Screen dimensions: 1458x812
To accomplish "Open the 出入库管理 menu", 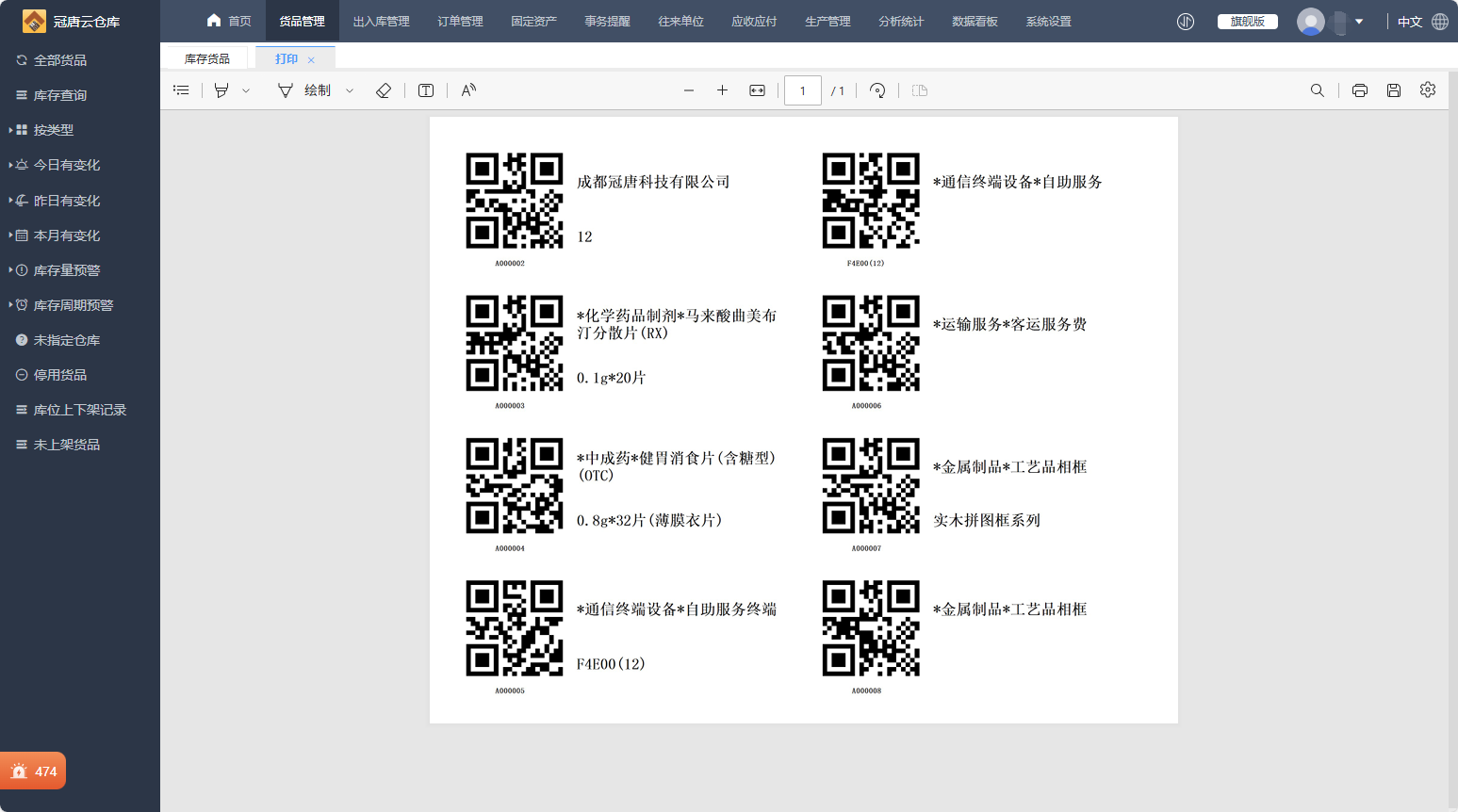I will click(x=381, y=21).
